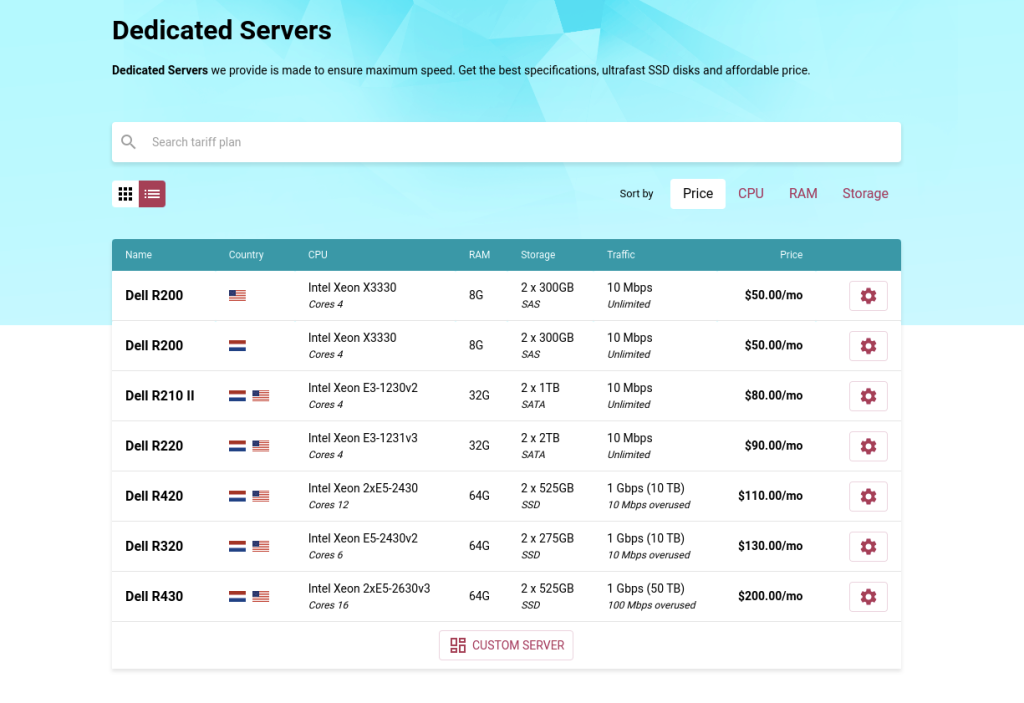Switch to list view layout

[152, 194]
